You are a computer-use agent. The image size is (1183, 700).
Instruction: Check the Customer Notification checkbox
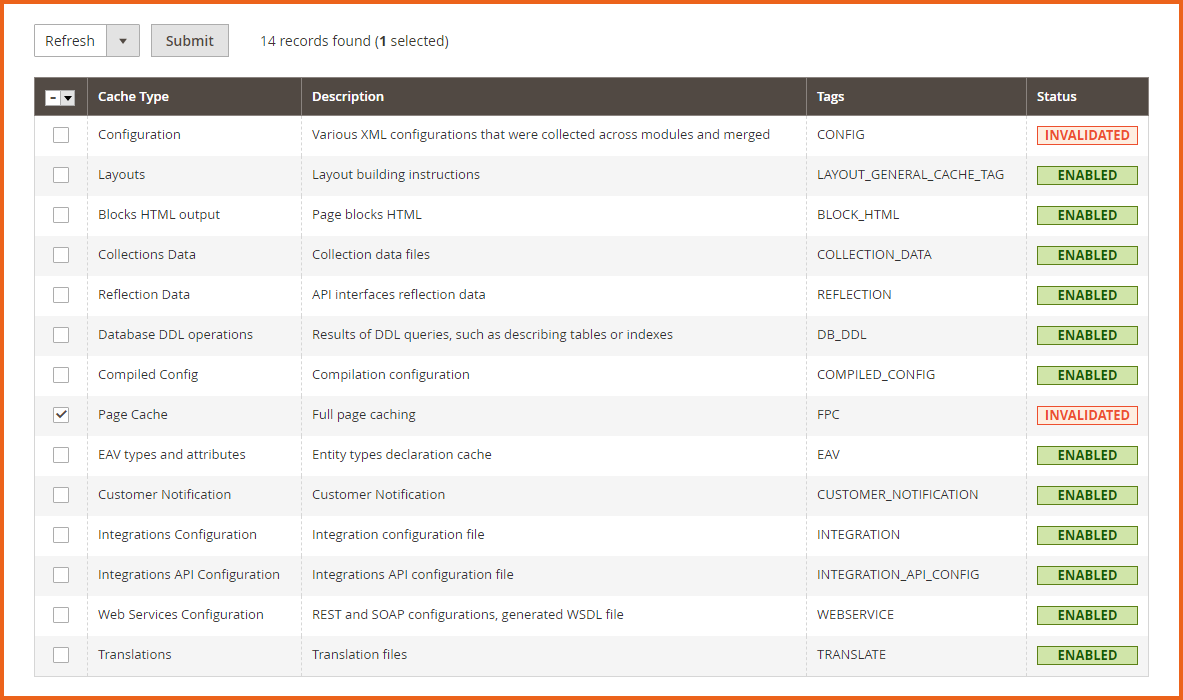tap(61, 494)
